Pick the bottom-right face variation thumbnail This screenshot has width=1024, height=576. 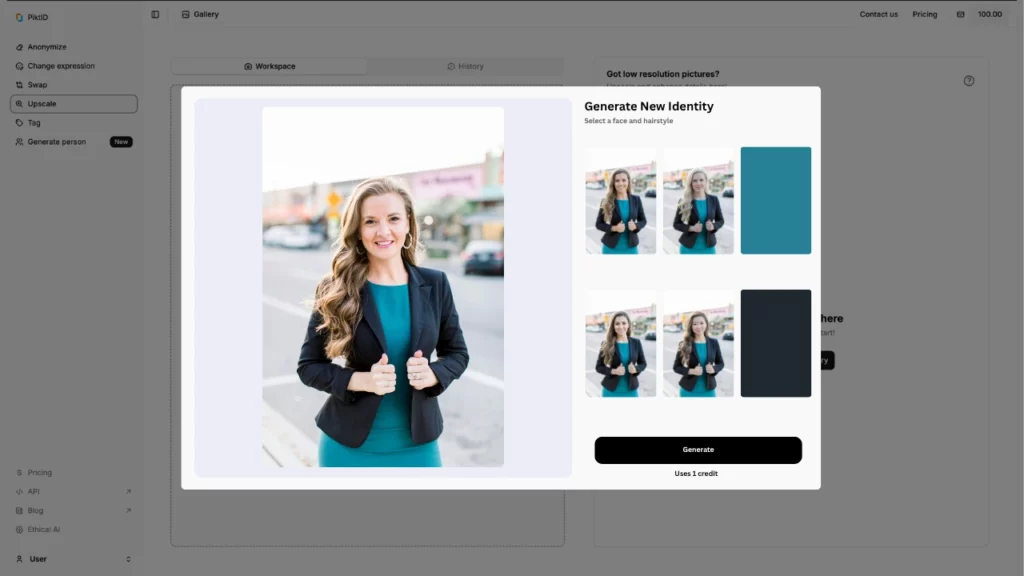pyautogui.click(x=698, y=343)
